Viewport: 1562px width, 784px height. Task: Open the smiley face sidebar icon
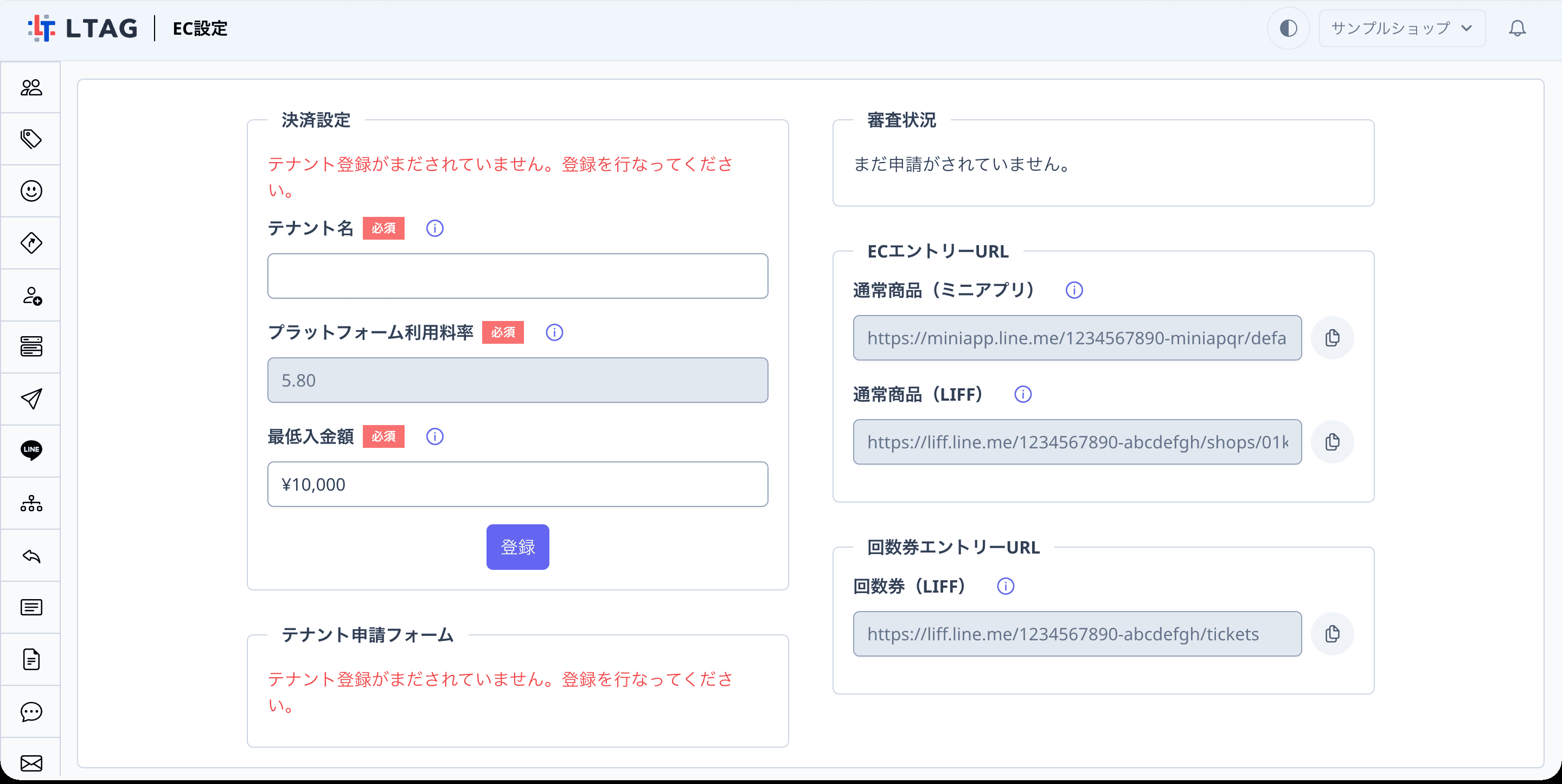pyautogui.click(x=31, y=191)
